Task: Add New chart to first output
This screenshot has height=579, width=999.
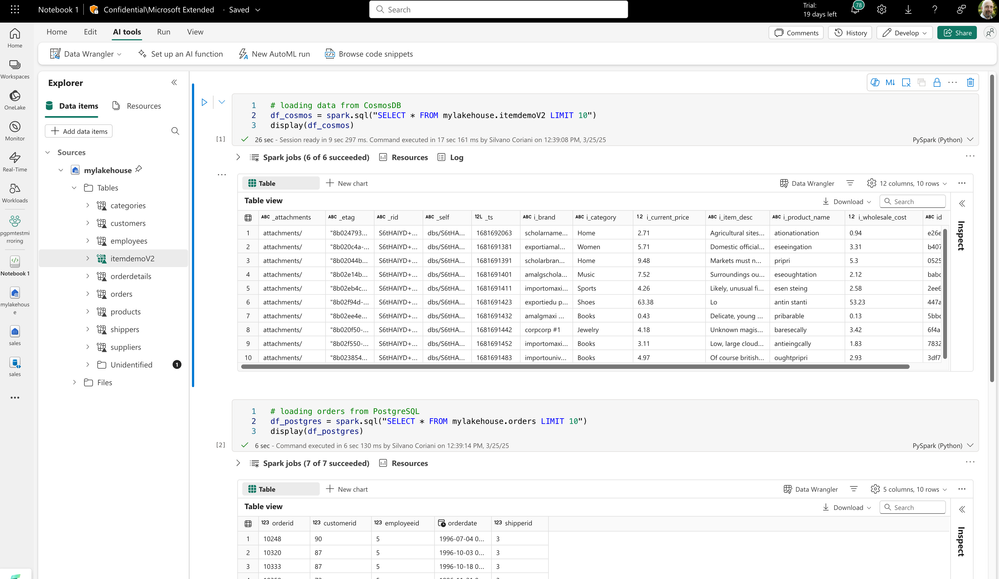Action: point(347,183)
